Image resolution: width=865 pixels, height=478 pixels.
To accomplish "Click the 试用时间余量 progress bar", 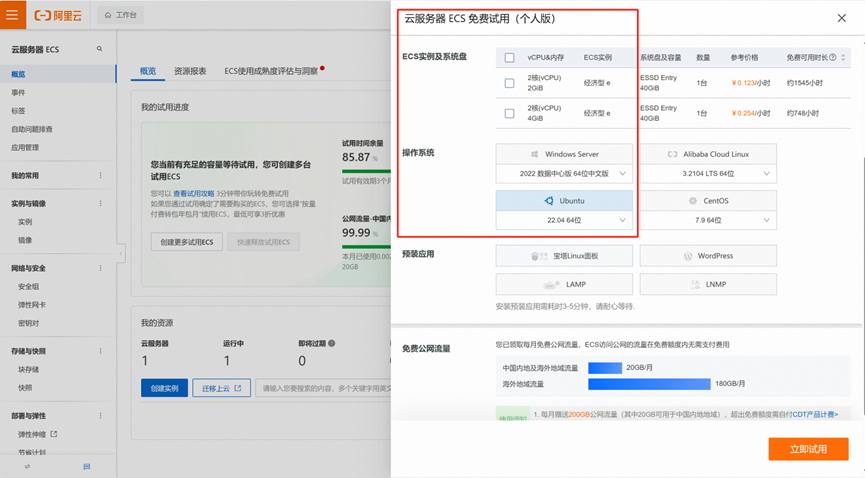I will point(366,171).
